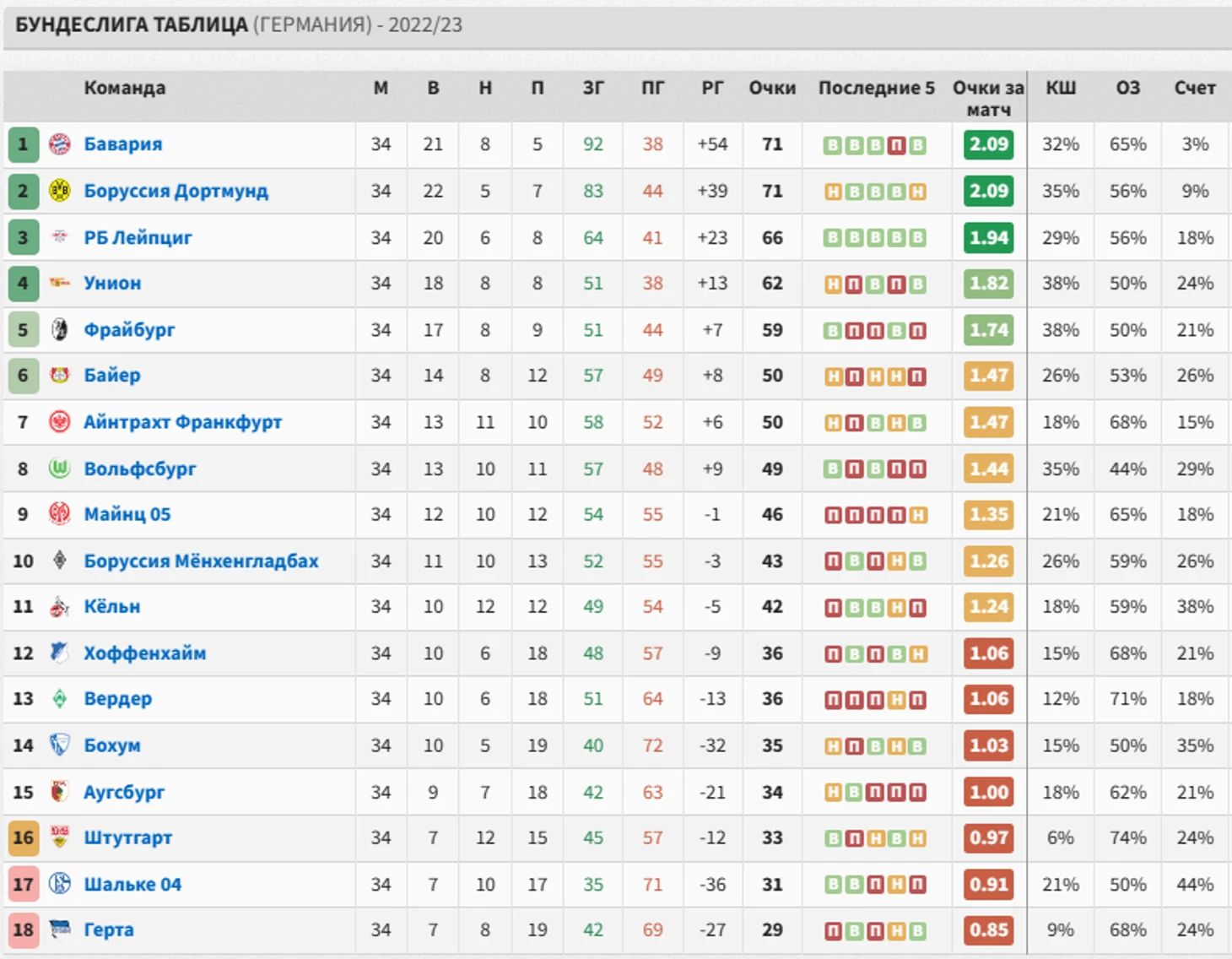Click the Eintracht Frankfurt eagle crest
Viewport: 1232px width, 959px height.
pos(59,421)
